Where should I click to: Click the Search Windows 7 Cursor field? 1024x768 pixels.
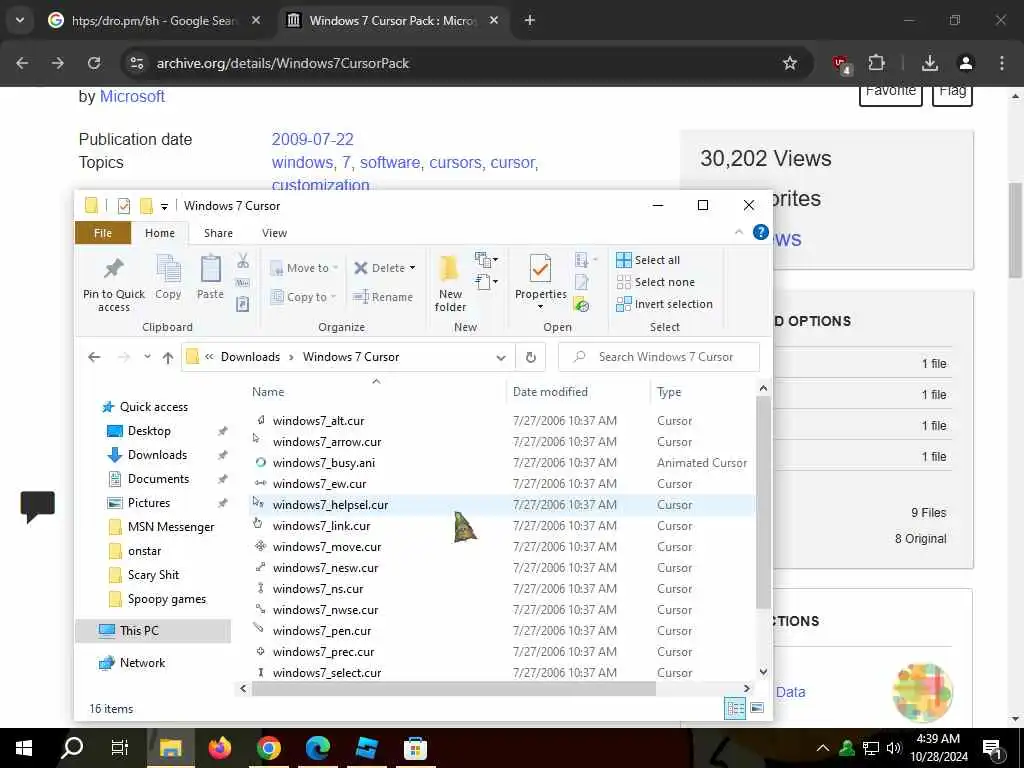click(x=659, y=357)
